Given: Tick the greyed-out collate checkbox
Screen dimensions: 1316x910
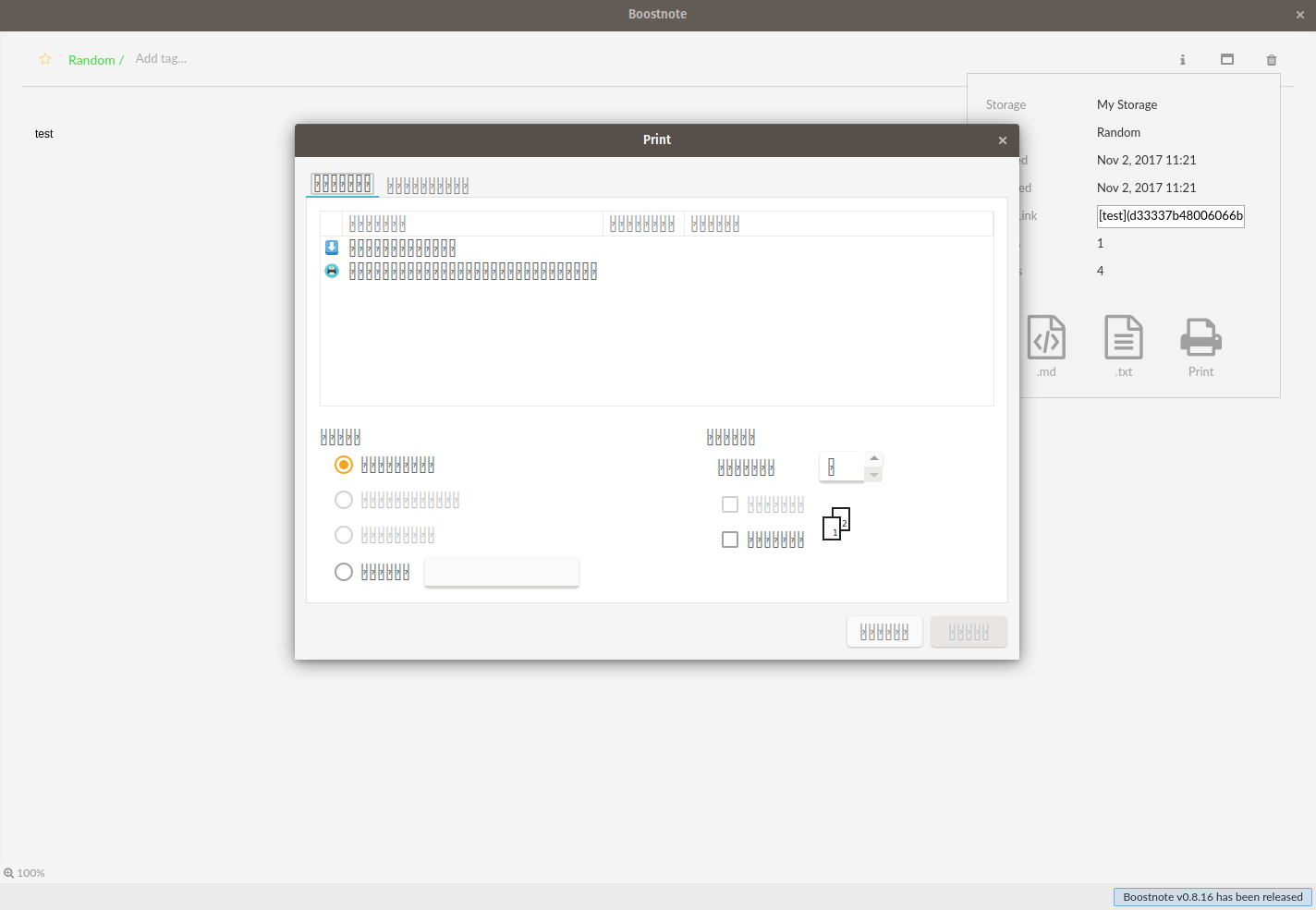Looking at the screenshot, I should click(730, 504).
